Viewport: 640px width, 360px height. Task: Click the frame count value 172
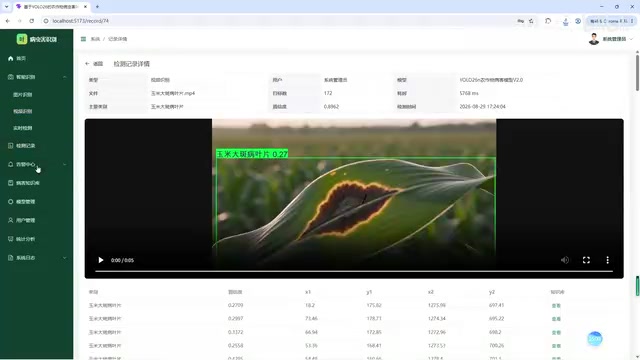pyautogui.click(x=328, y=93)
